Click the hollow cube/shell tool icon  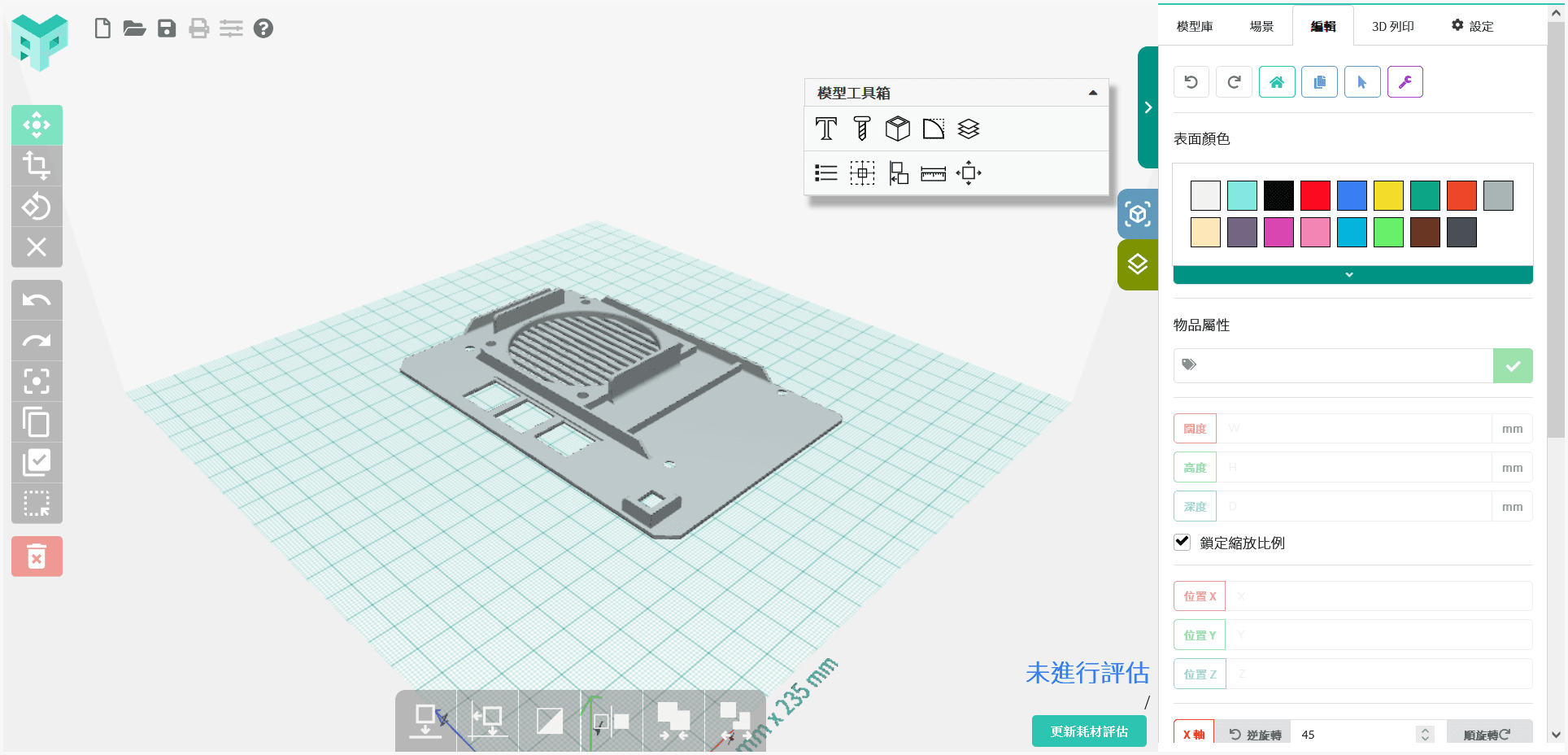[897, 128]
